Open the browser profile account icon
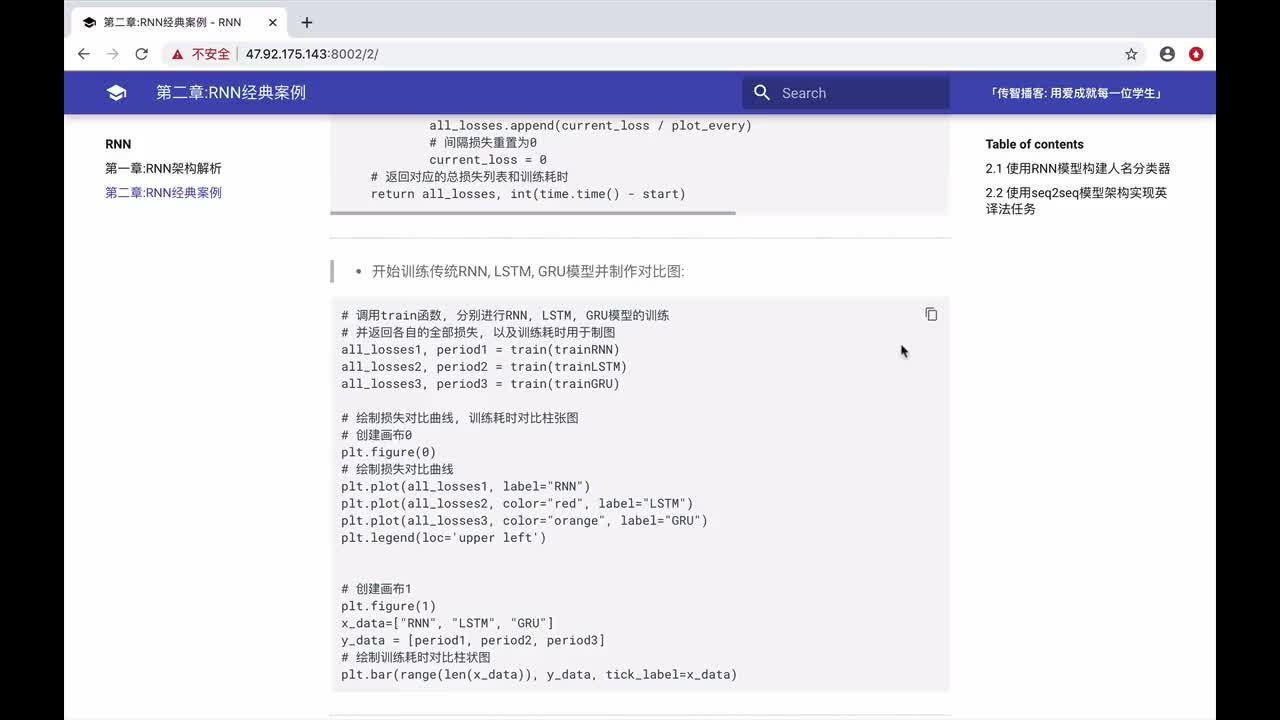 (x=1167, y=54)
